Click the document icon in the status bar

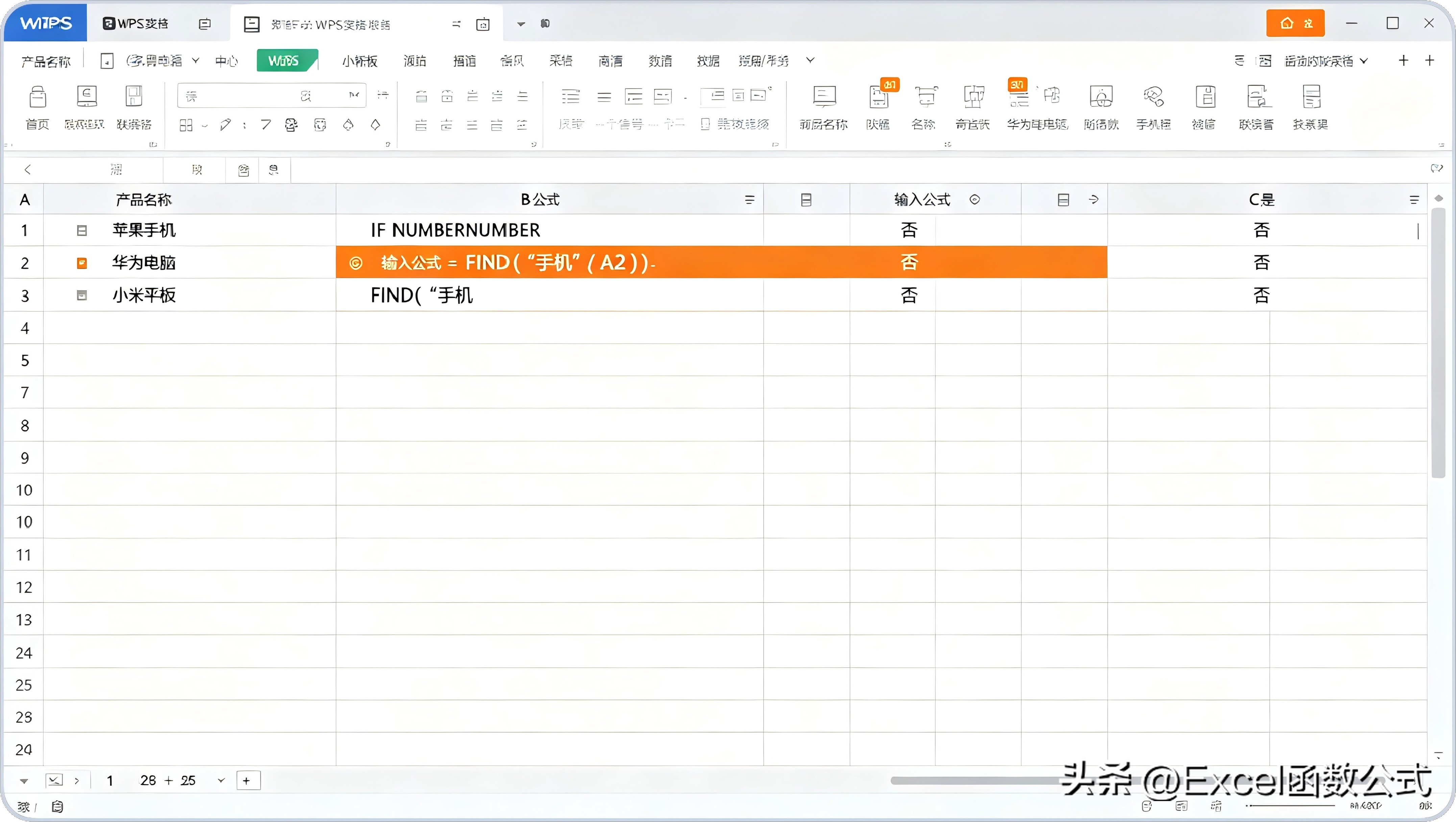[x=57, y=806]
